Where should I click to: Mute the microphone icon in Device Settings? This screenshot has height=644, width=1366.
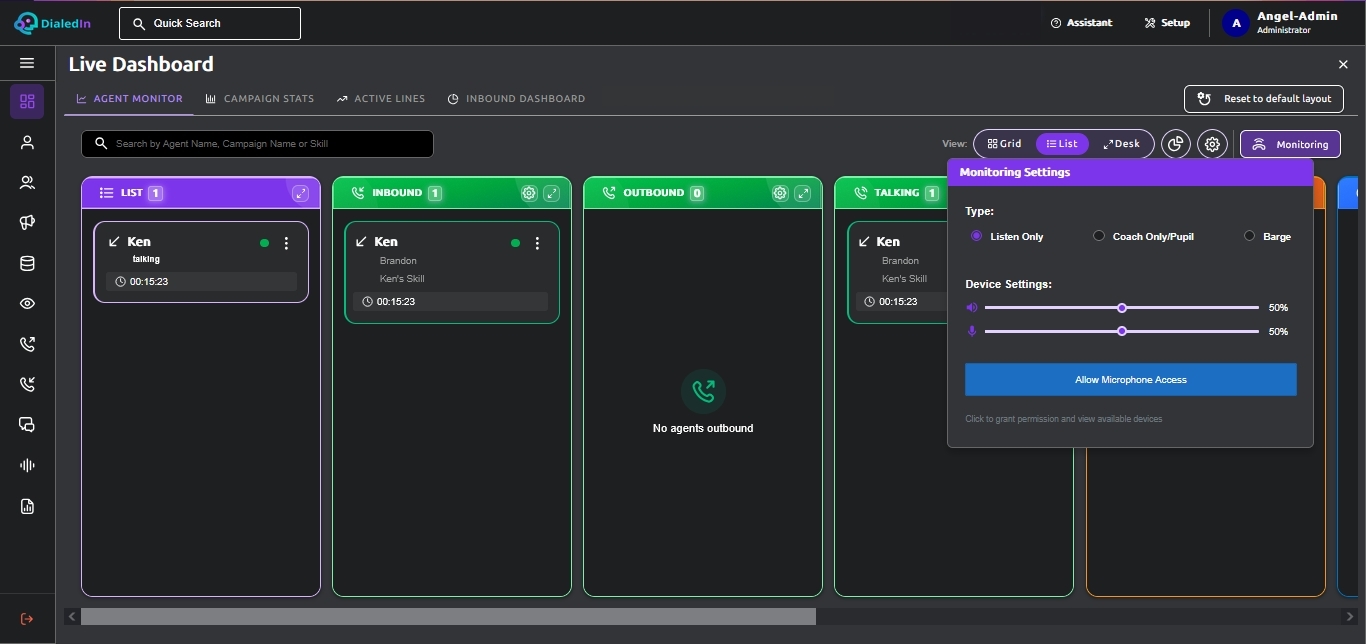point(971,331)
